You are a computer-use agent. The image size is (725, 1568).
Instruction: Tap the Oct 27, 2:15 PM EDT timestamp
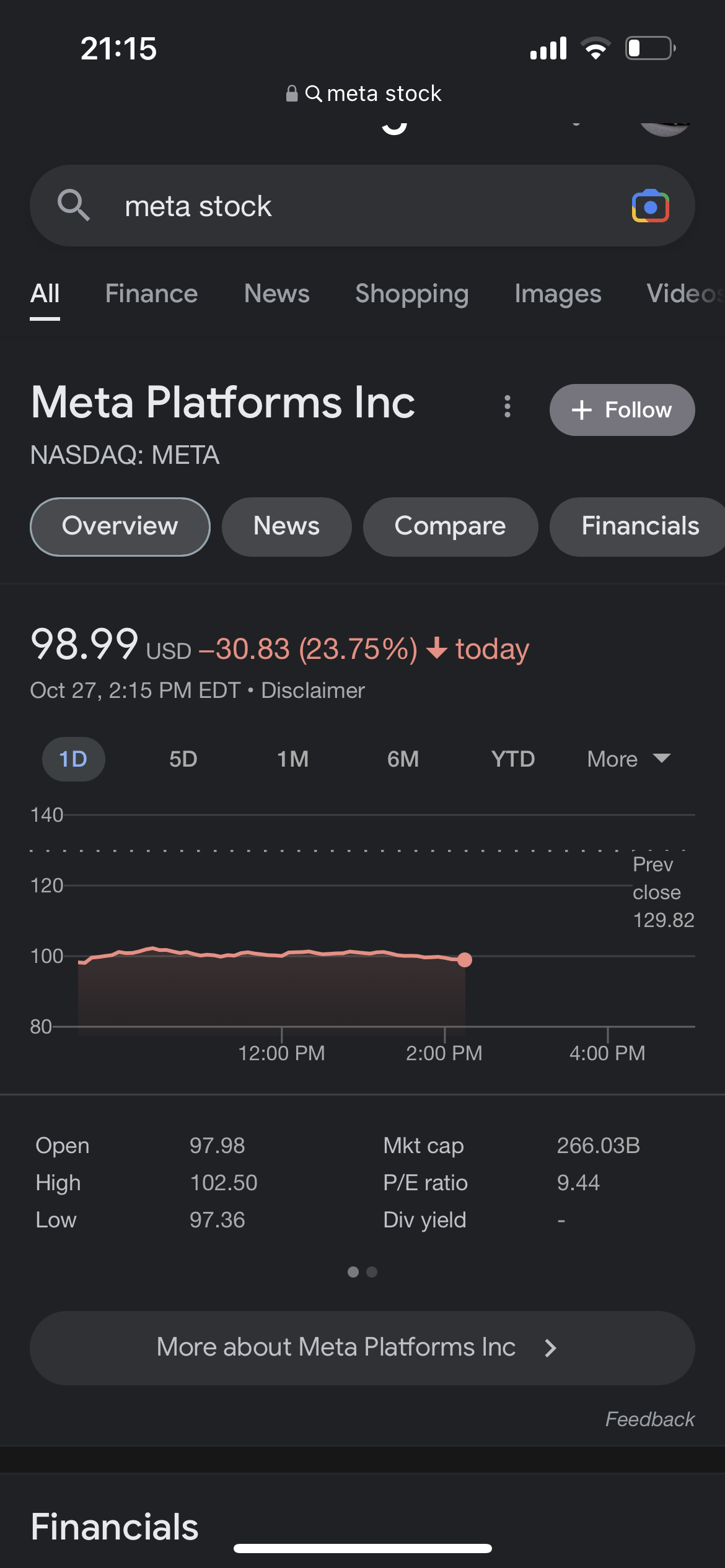tap(135, 690)
